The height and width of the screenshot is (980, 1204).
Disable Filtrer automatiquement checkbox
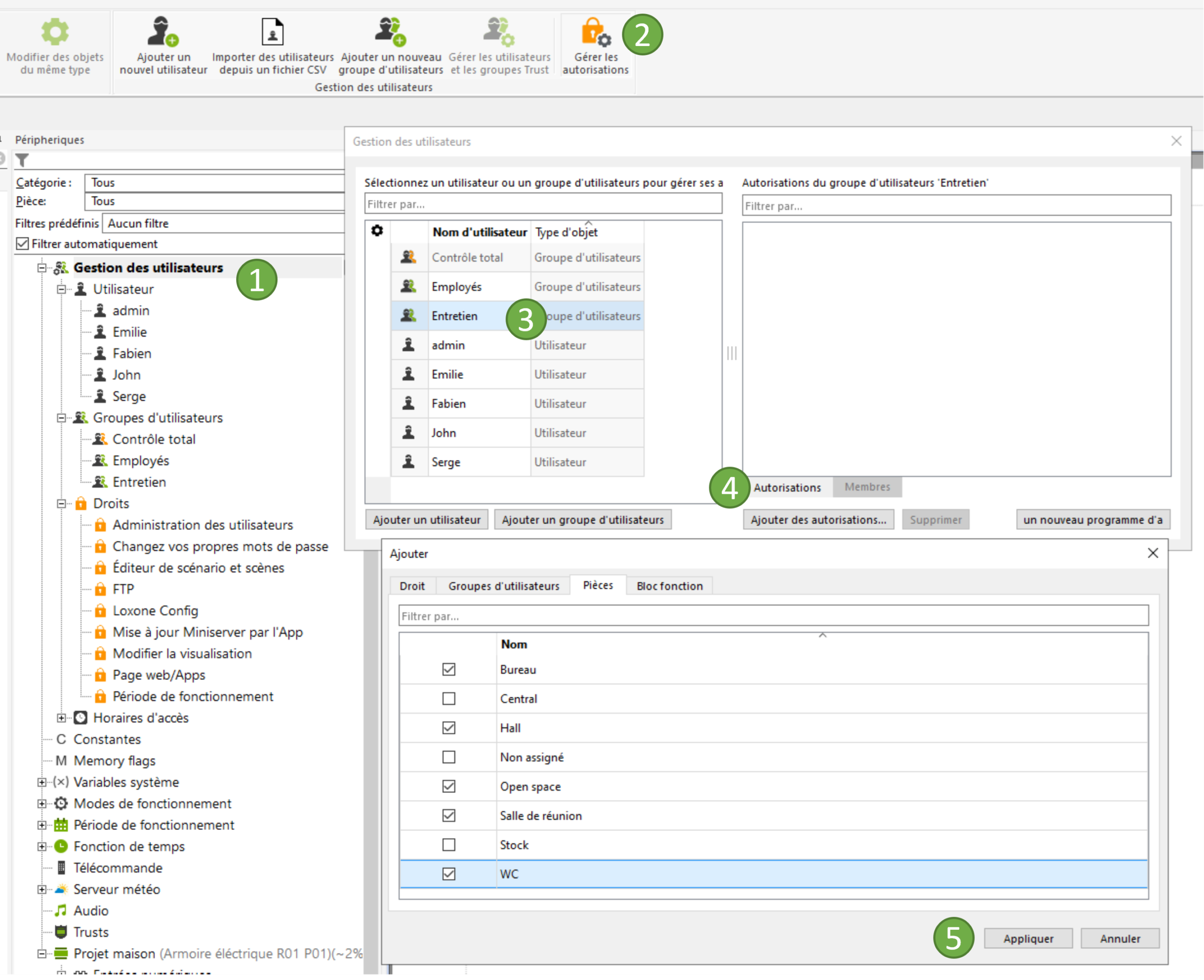coord(23,244)
